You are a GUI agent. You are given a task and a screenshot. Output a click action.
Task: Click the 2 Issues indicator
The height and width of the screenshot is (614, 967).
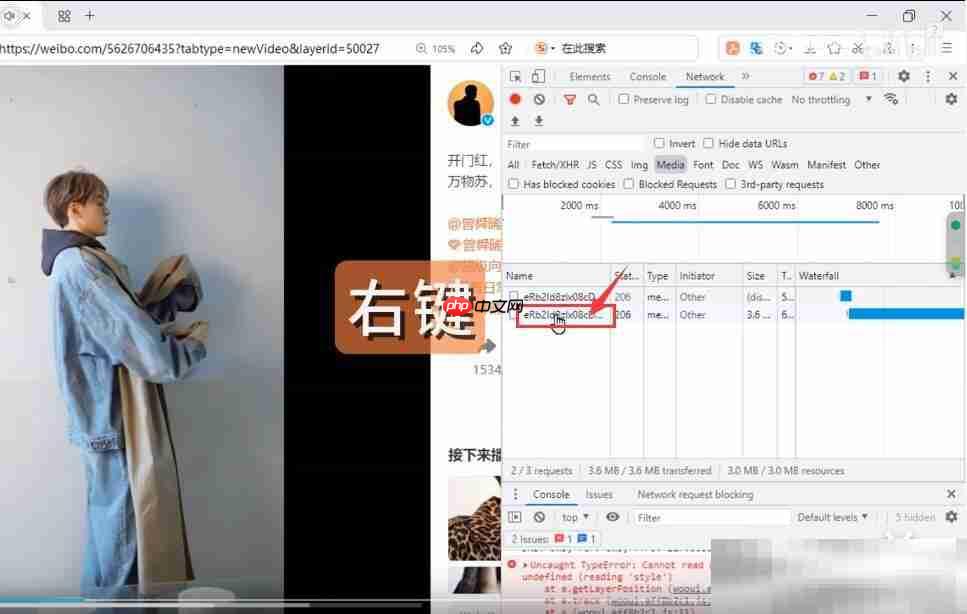(x=553, y=539)
